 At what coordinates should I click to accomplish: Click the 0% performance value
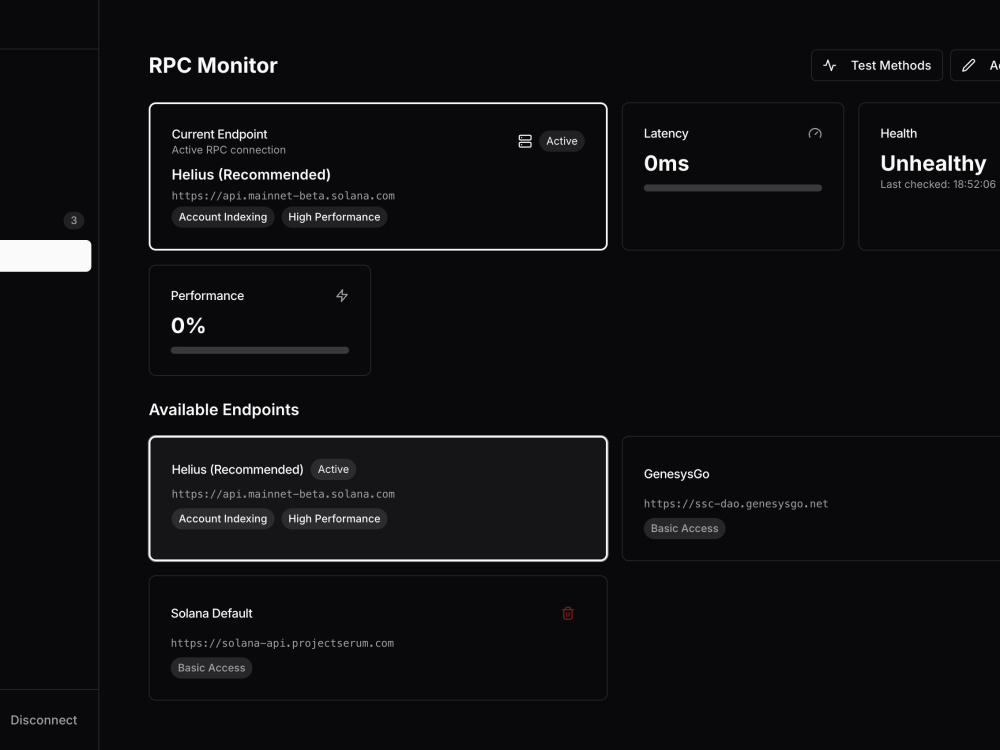[188, 326]
